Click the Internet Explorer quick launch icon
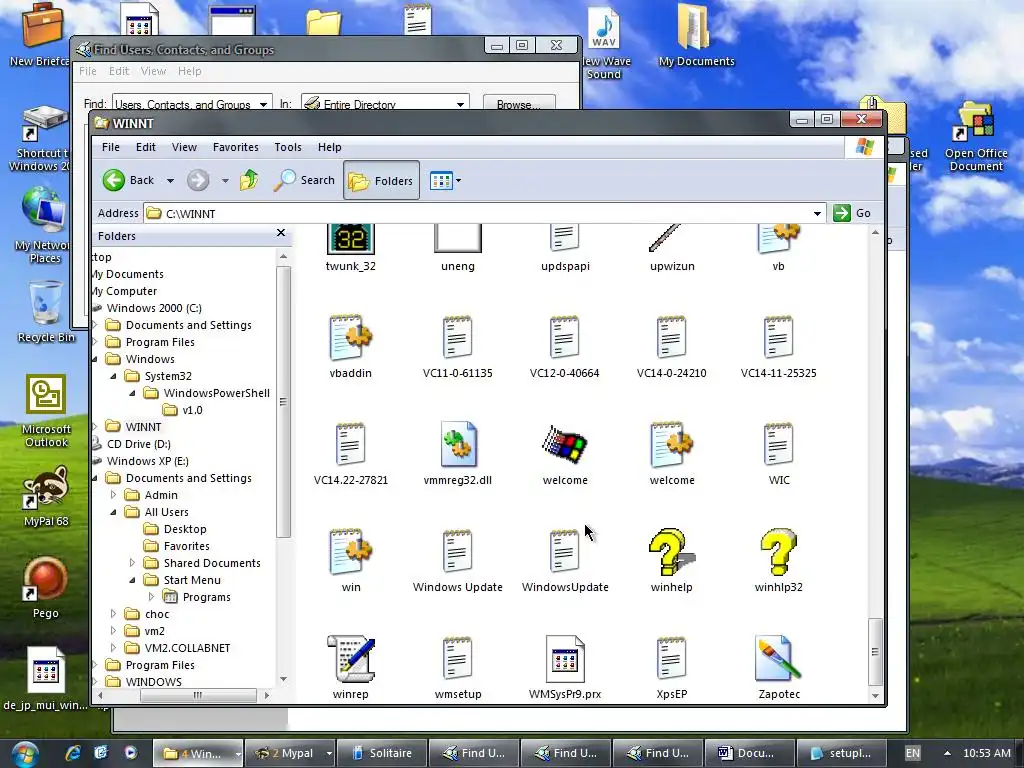This screenshot has height=768, width=1024. [73, 753]
